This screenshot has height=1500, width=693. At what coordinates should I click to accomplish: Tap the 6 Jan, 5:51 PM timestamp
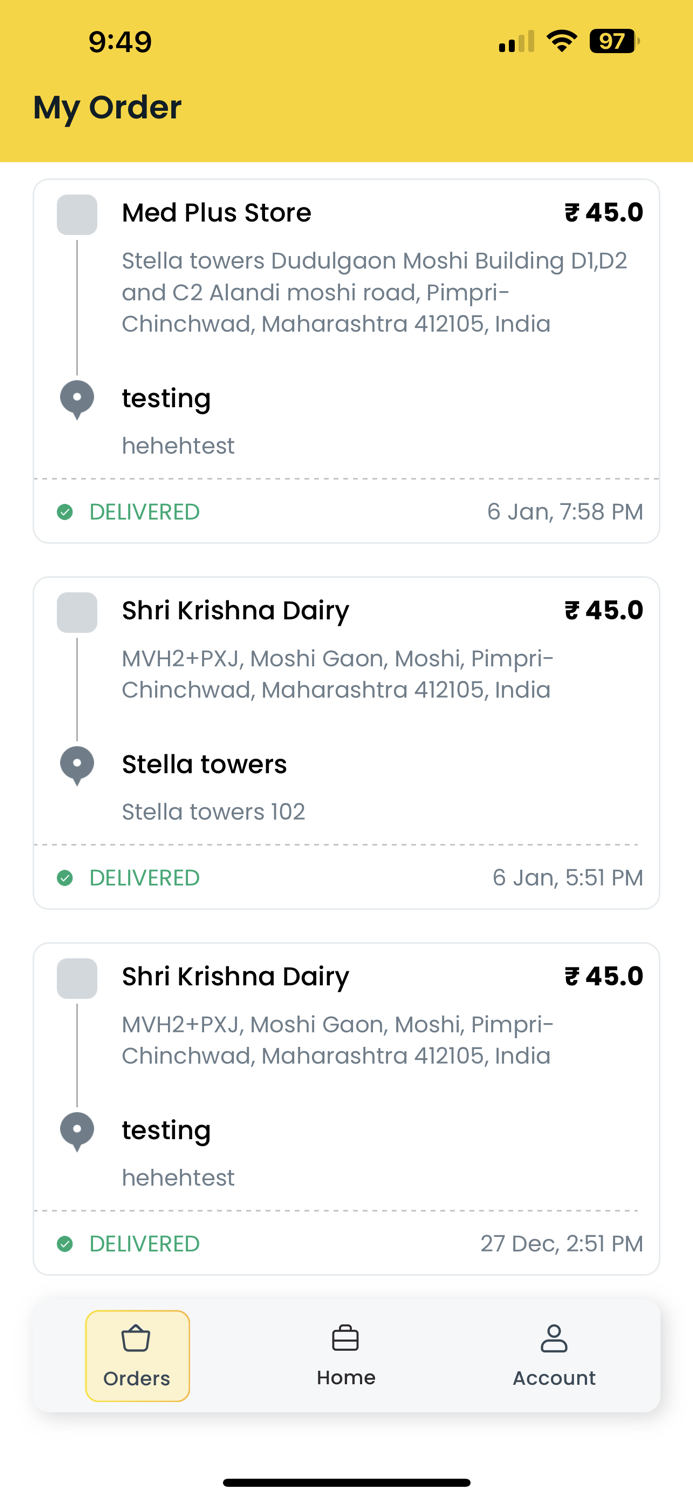(x=567, y=878)
